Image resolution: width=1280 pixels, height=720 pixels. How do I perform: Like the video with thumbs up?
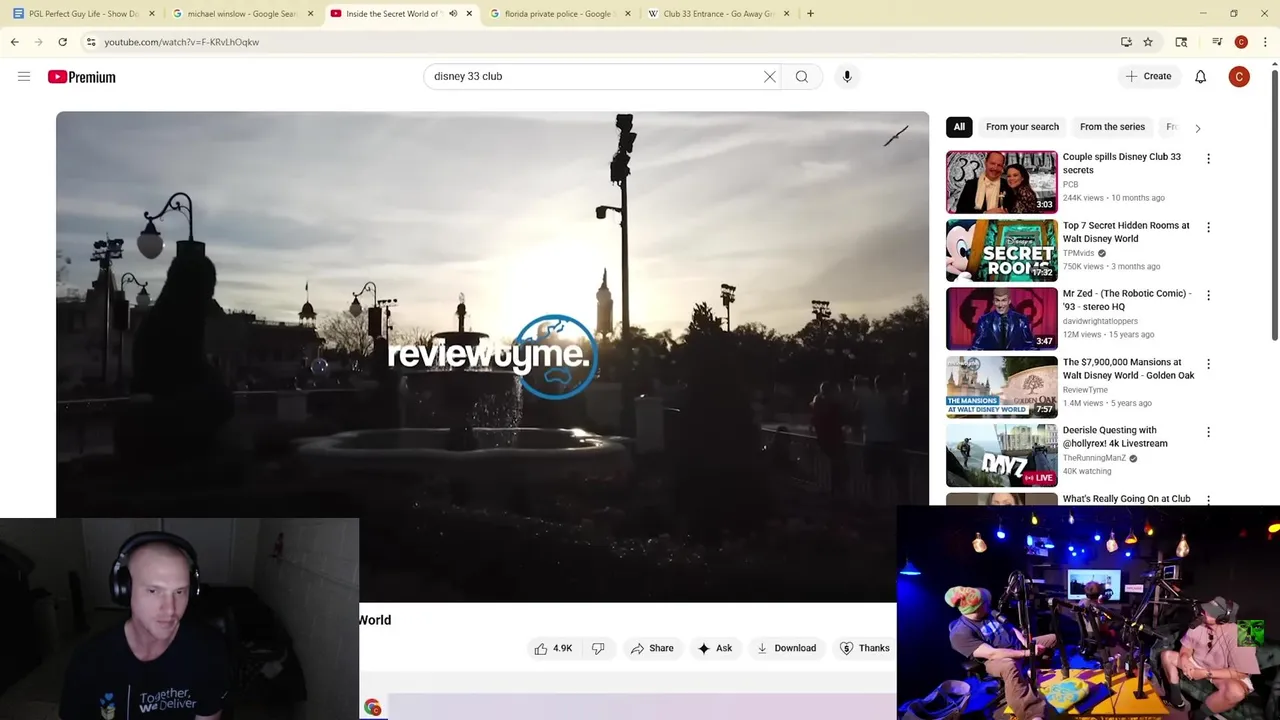click(x=553, y=648)
